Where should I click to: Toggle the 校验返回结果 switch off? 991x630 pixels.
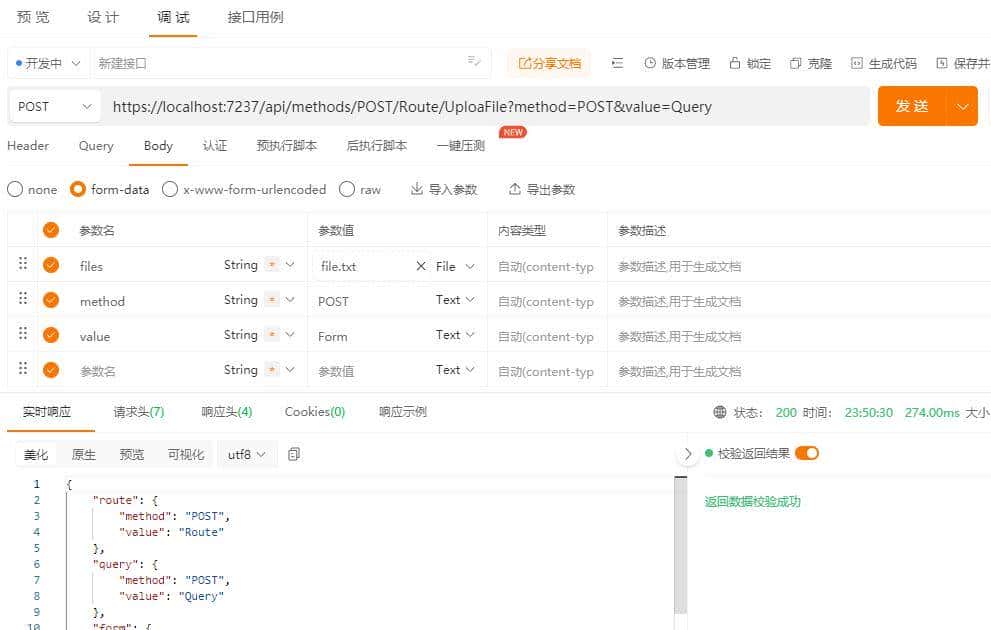tap(807, 452)
